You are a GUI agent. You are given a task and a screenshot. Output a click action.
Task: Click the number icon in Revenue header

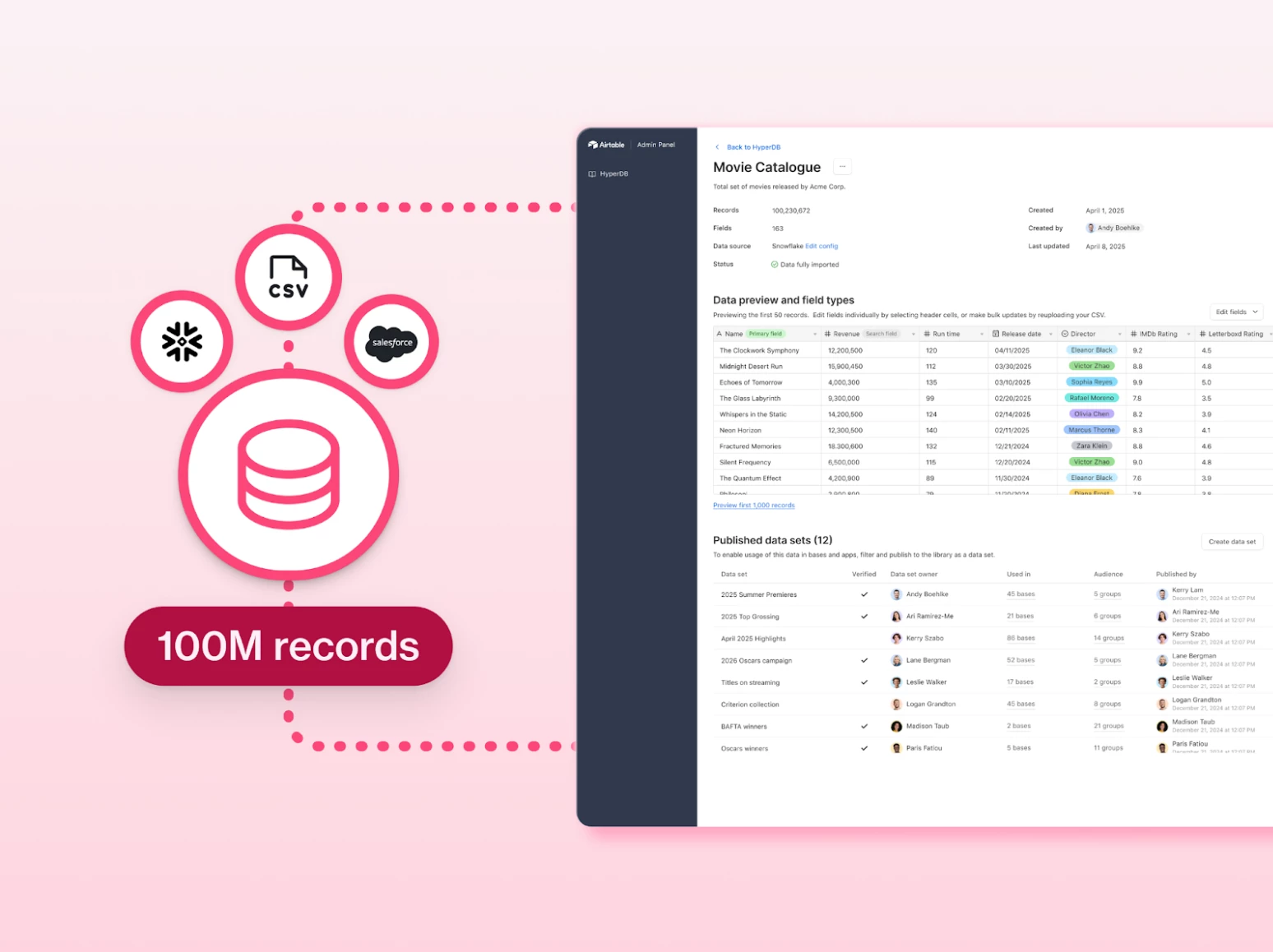tap(827, 334)
